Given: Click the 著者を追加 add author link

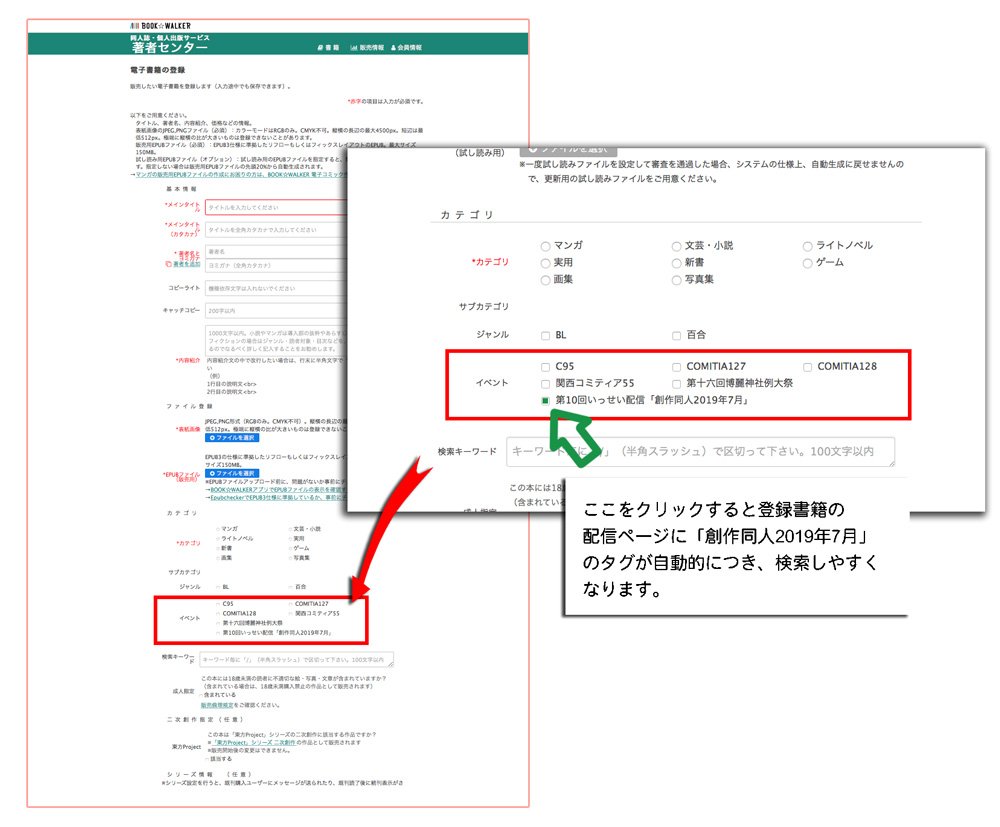Looking at the screenshot, I should click(186, 264).
